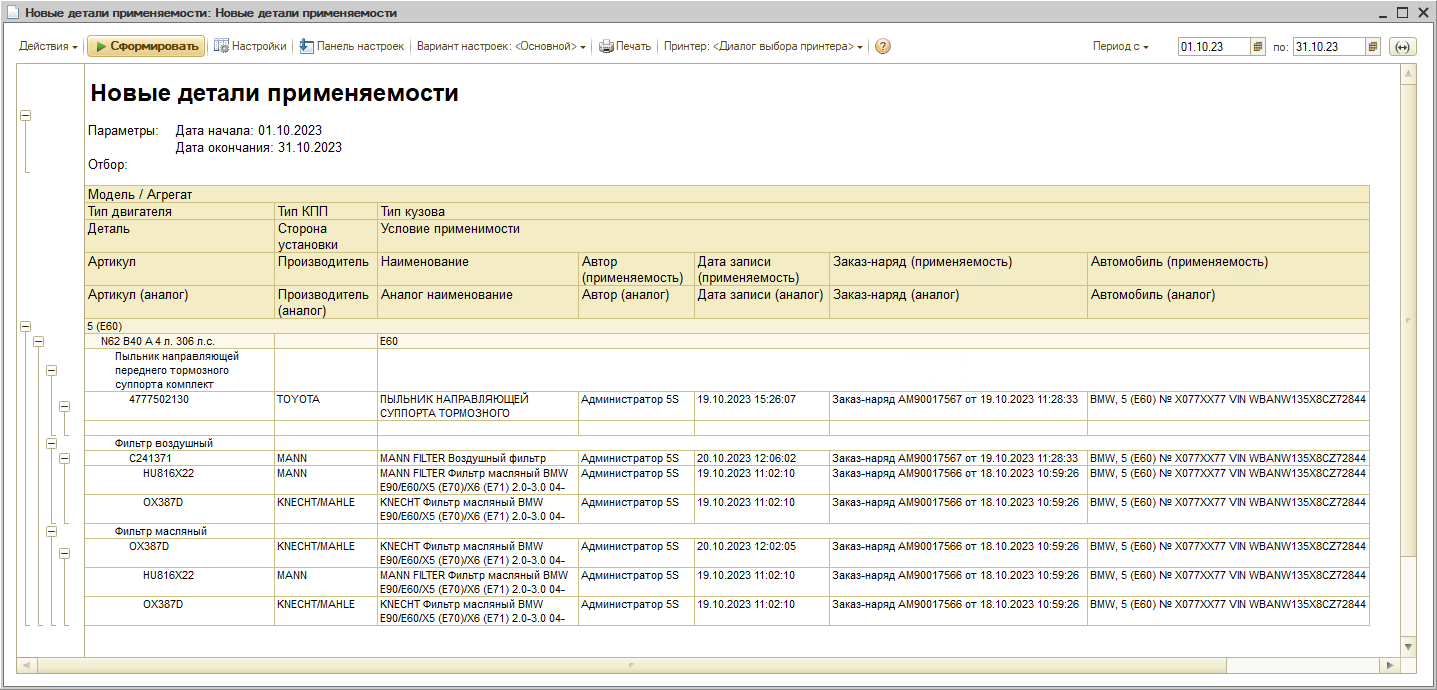Select the Заказ-наряд (применяемость) header cell

[x=958, y=269]
